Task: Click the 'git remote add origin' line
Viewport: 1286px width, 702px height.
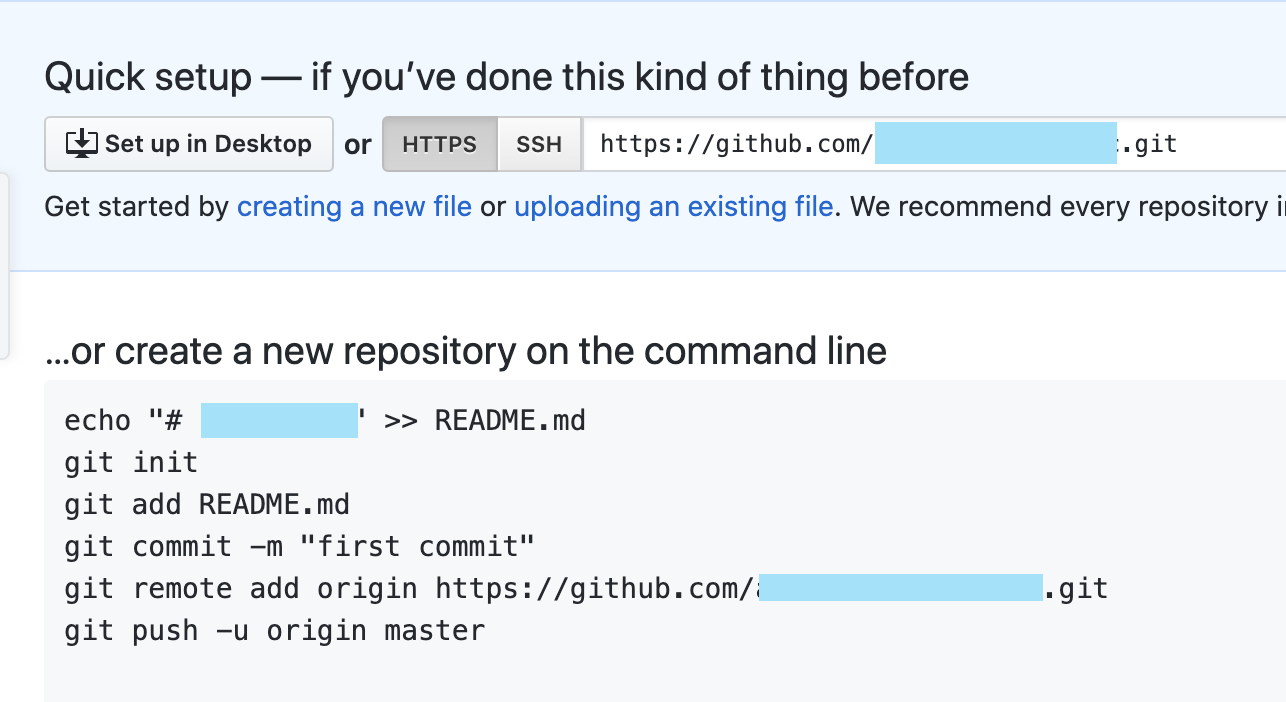Action: point(586,588)
